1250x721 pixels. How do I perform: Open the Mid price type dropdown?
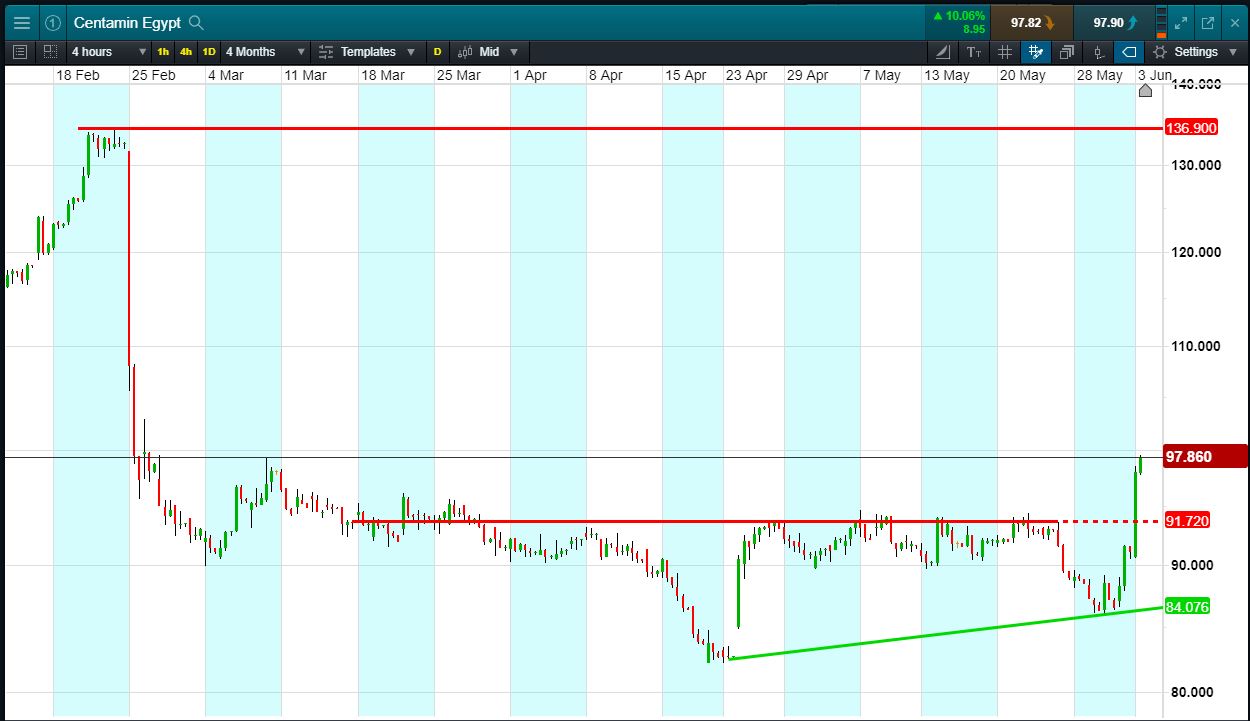(x=489, y=51)
